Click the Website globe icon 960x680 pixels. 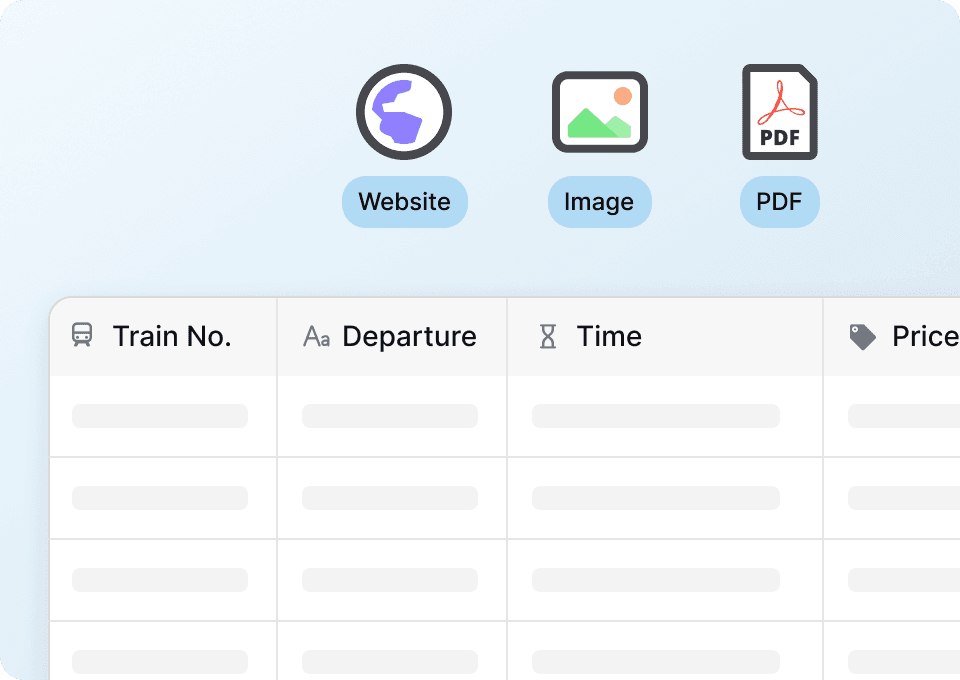404,112
